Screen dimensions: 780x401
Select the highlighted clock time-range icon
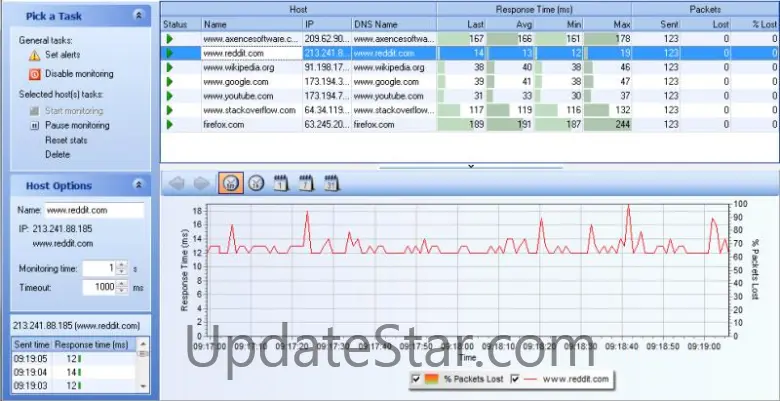click(x=231, y=183)
